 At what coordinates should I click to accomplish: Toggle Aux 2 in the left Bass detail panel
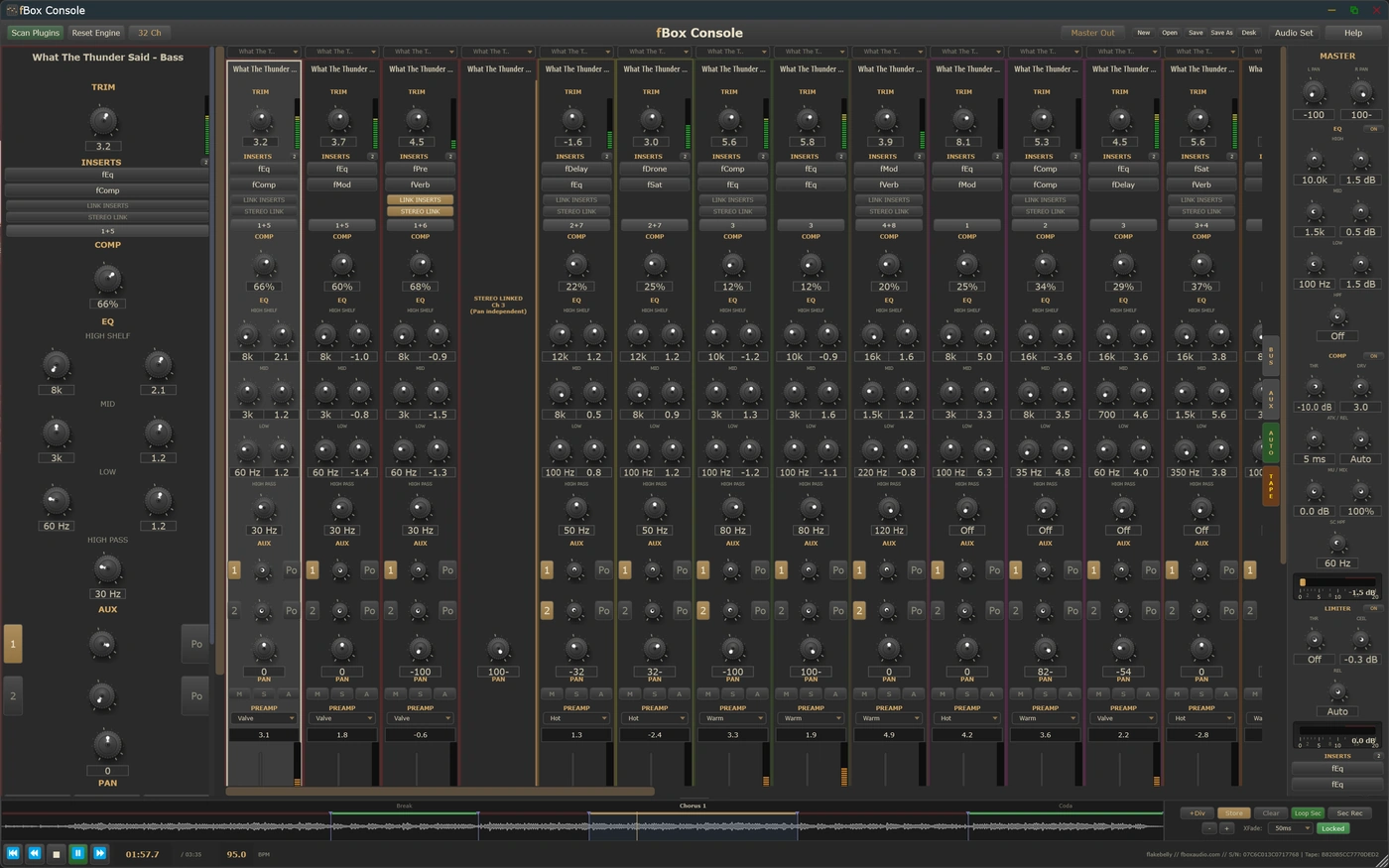tap(13, 695)
